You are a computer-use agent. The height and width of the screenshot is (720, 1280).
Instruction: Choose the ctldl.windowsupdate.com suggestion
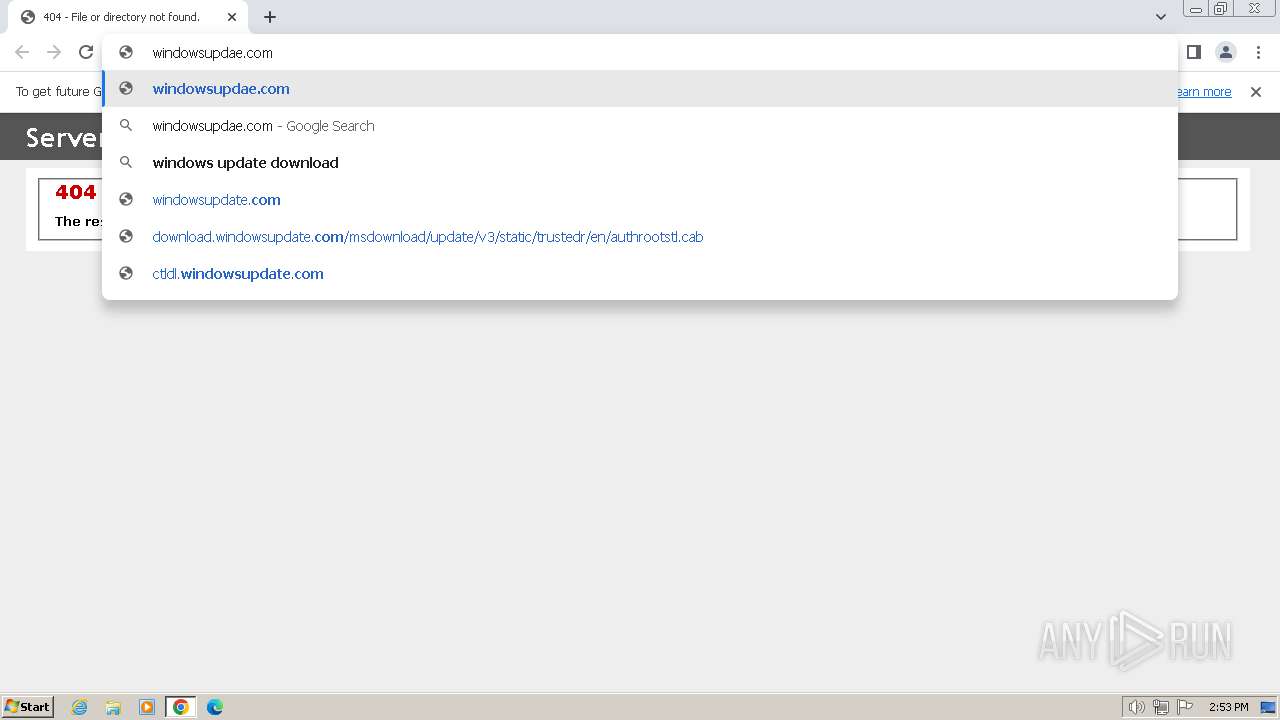pos(640,274)
